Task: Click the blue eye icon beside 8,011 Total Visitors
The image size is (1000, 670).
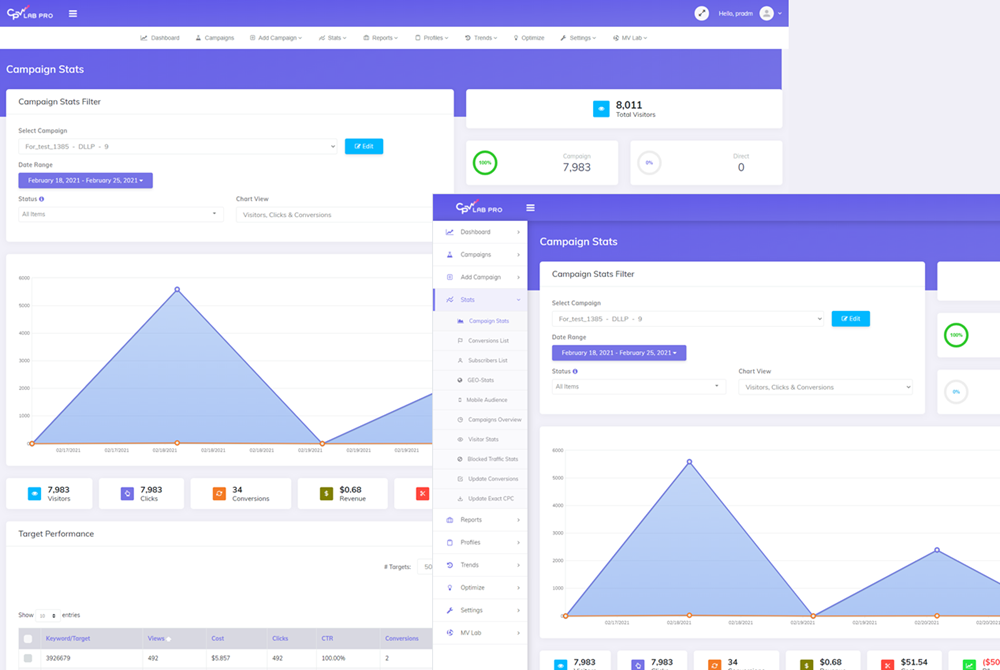Action: (601, 109)
